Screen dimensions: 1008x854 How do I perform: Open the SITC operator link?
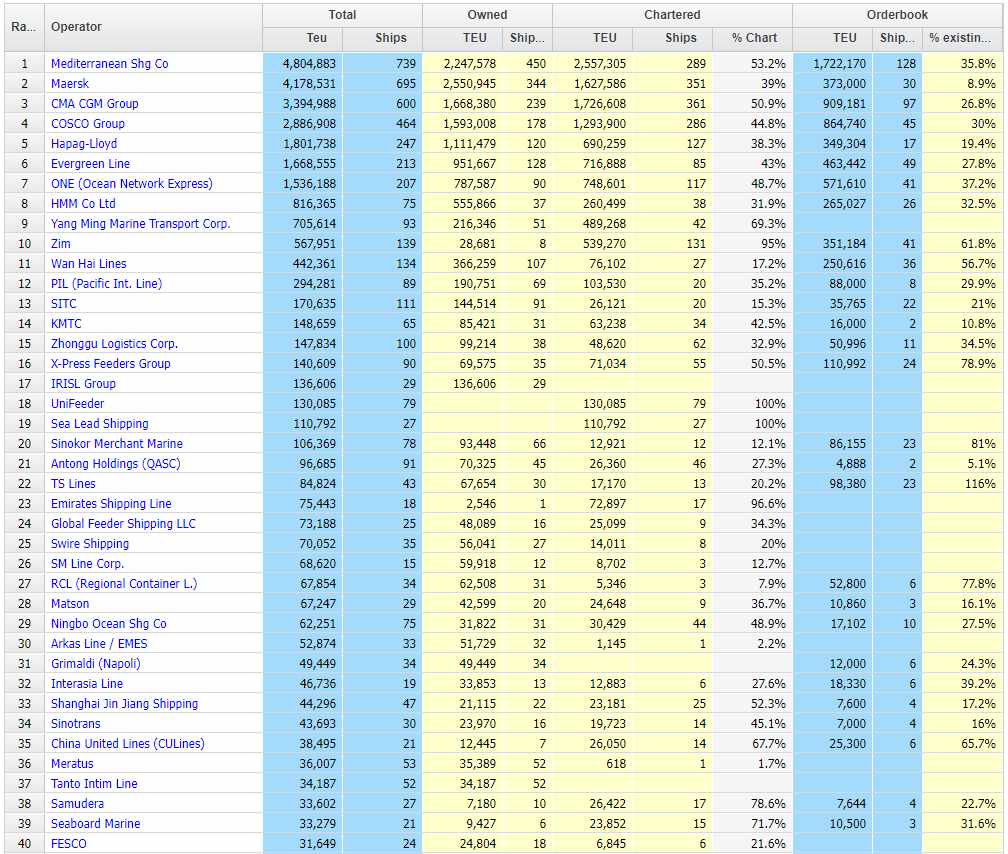pos(63,304)
